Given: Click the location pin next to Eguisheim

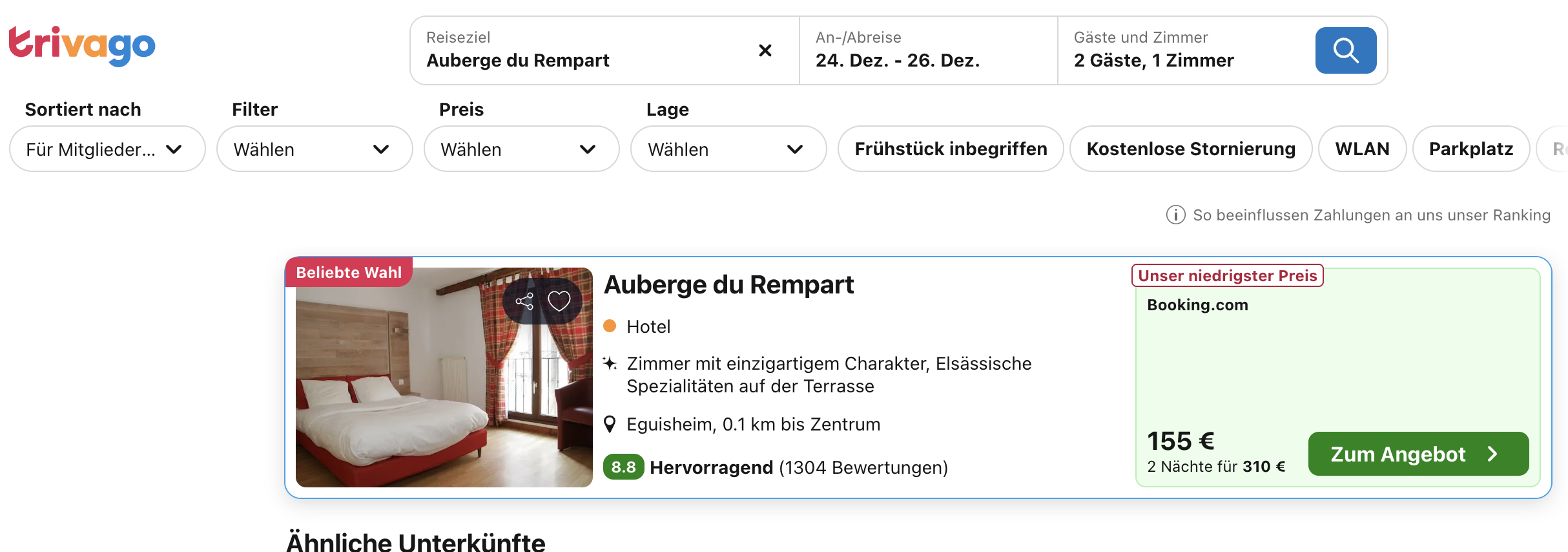Looking at the screenshot, I should (x=610, y=425).
